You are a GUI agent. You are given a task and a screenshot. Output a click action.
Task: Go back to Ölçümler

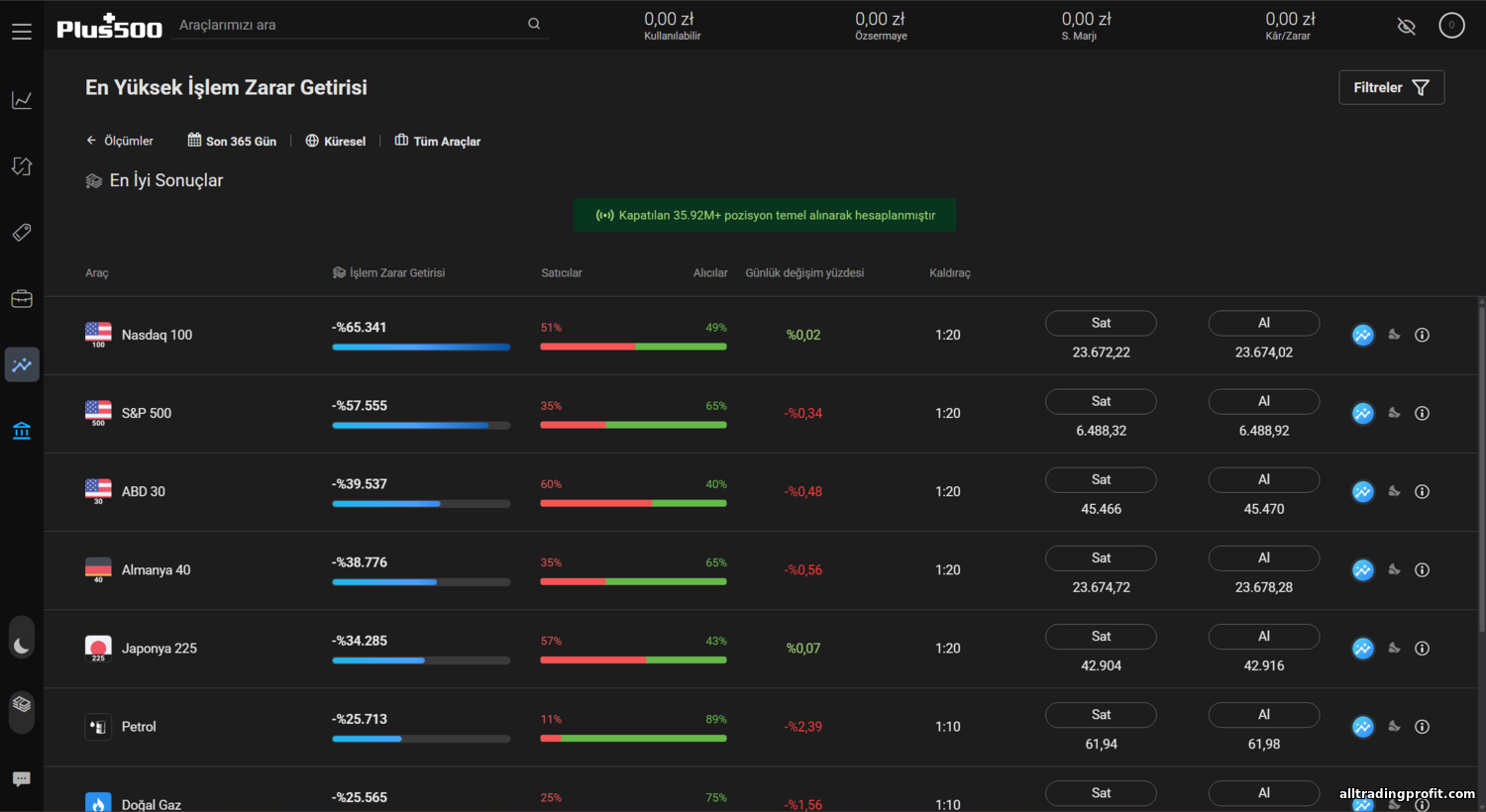click(x=120, y=141)
